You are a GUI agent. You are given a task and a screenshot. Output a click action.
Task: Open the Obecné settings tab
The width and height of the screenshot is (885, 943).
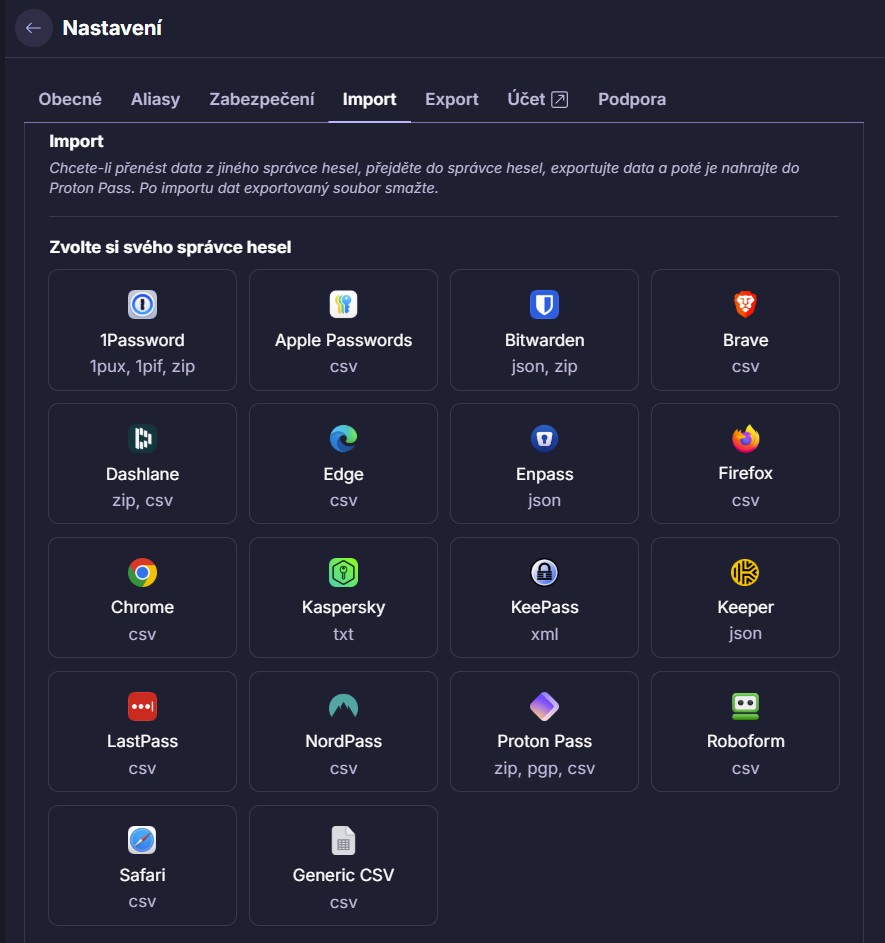click(70, 99)
